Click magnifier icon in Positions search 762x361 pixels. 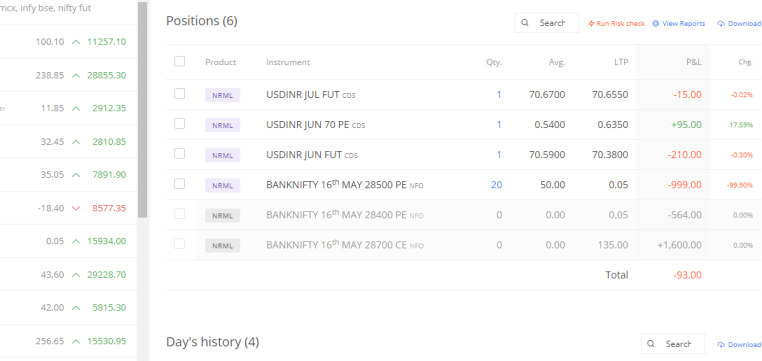(x=525, y=23)
